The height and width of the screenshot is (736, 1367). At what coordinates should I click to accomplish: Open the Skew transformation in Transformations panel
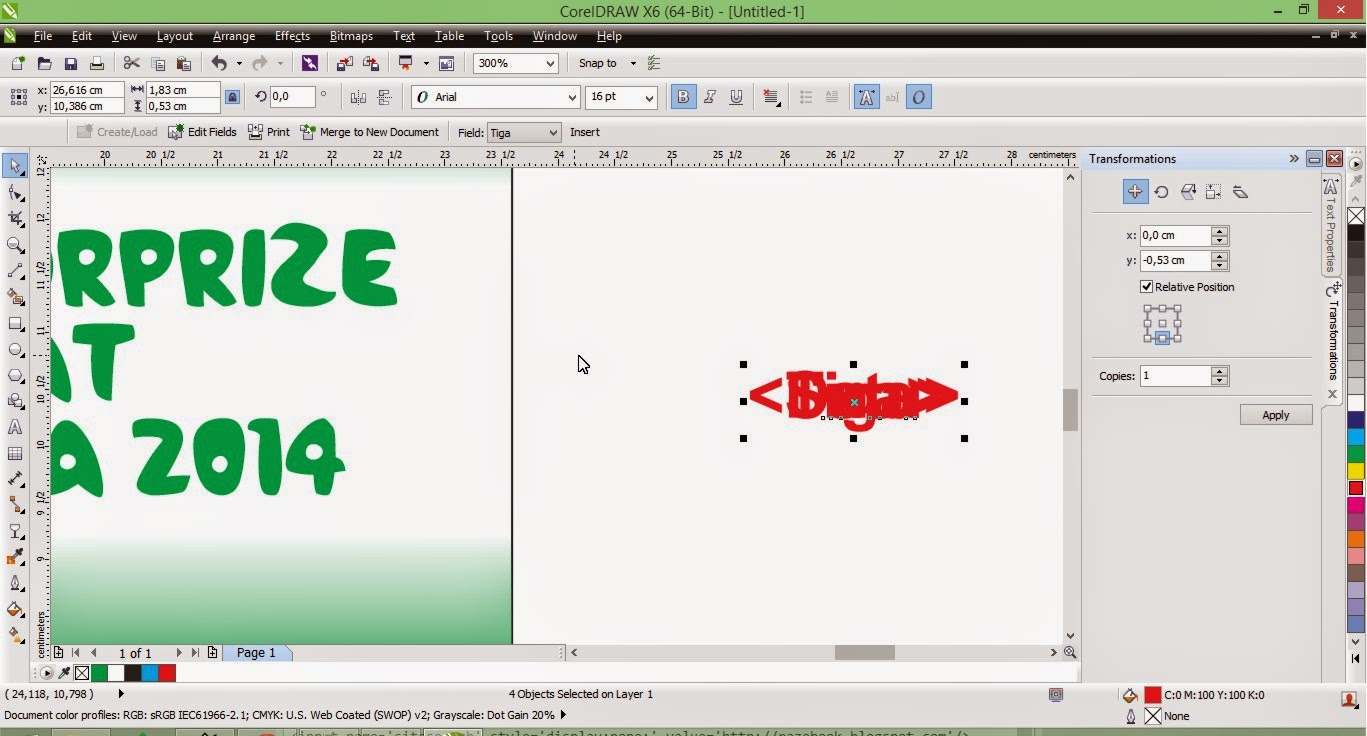[1240, 192]
